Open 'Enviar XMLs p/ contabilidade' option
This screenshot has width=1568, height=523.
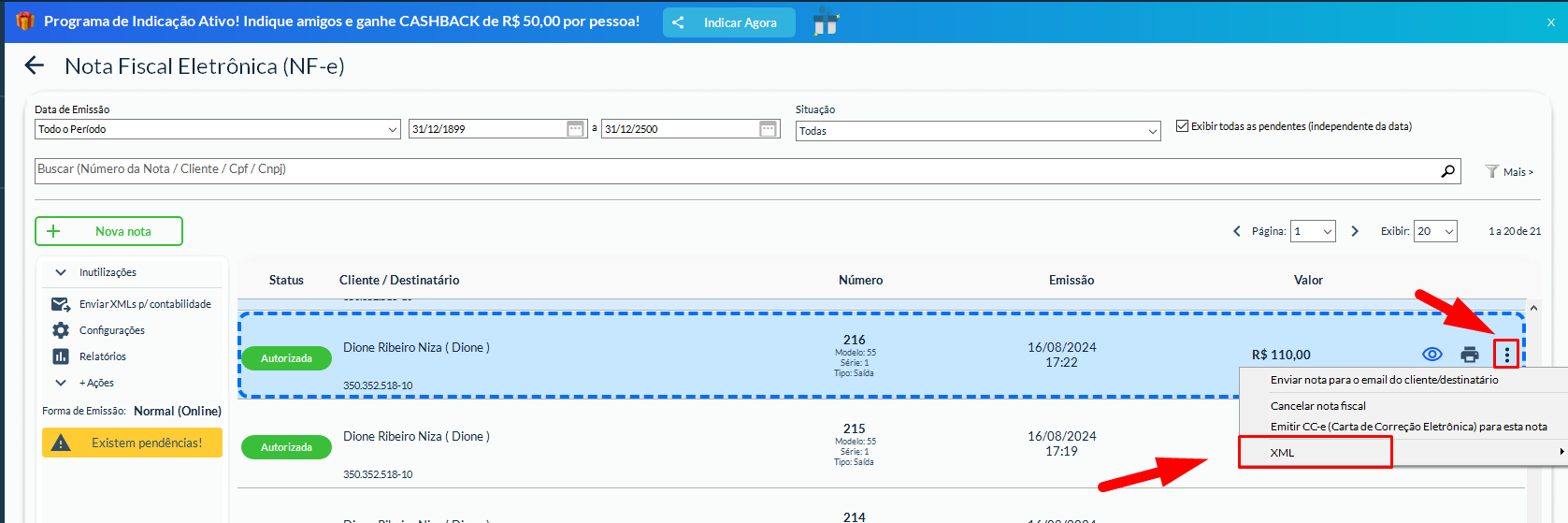click(144, 304)
